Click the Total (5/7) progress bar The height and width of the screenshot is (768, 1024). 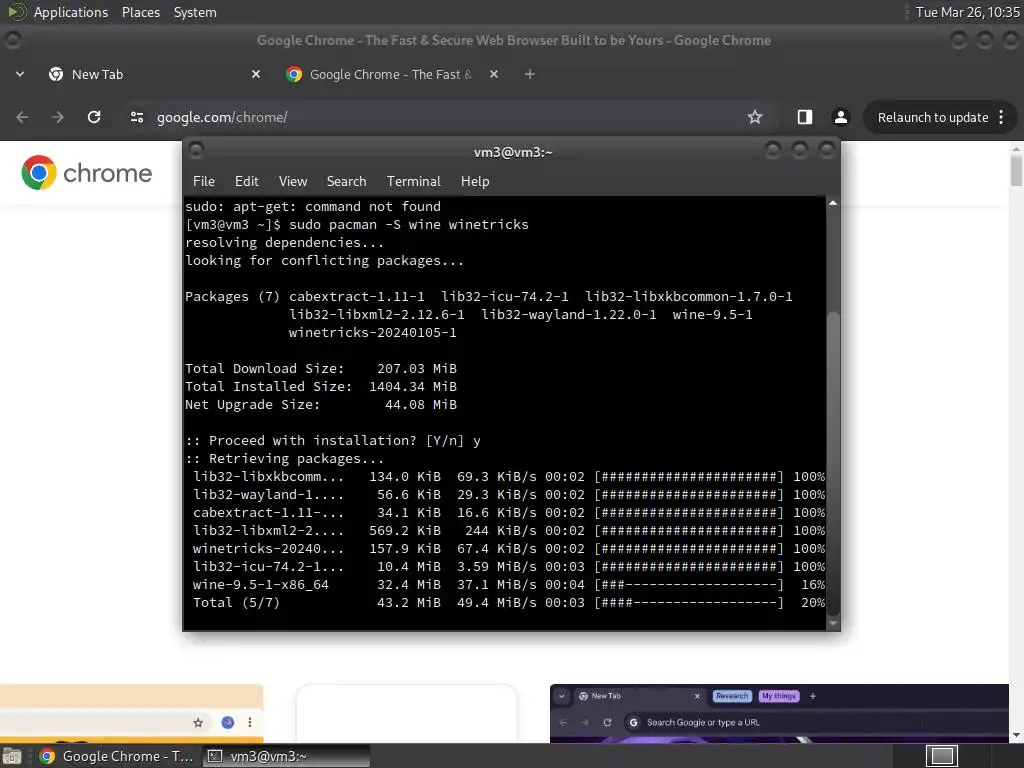coord(688,603)
